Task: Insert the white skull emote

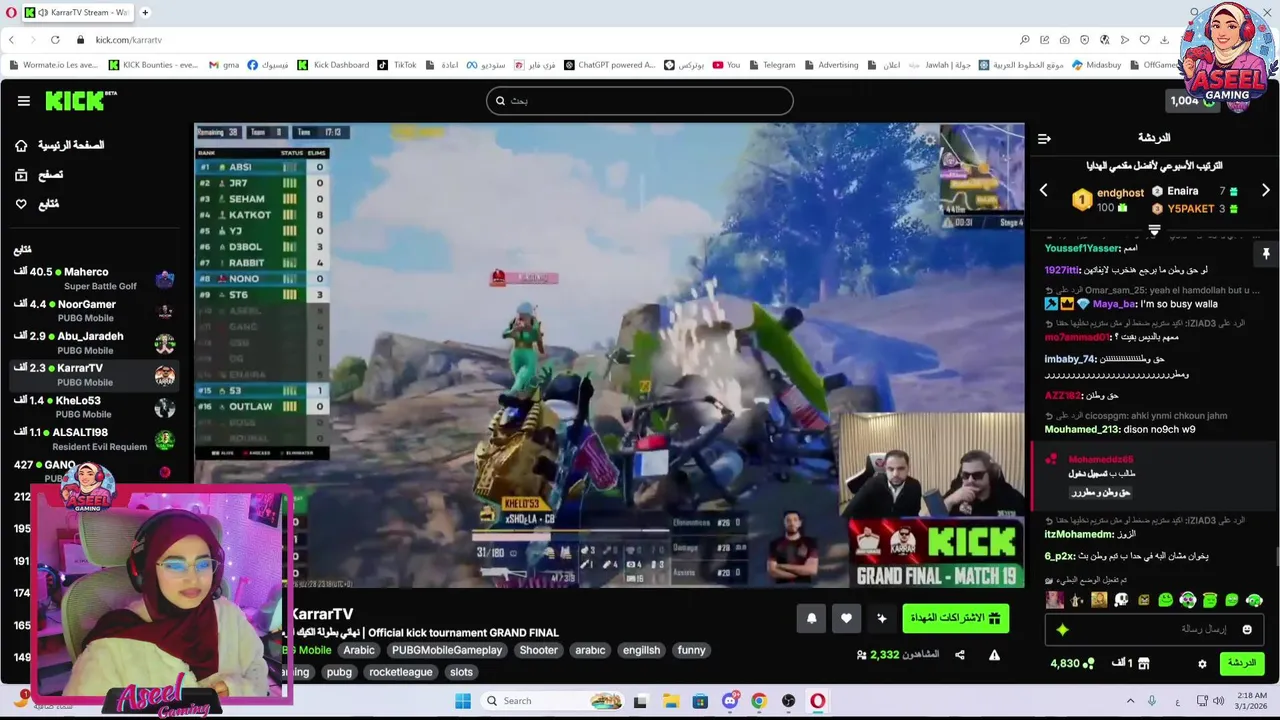Action: coord(1121,600)
